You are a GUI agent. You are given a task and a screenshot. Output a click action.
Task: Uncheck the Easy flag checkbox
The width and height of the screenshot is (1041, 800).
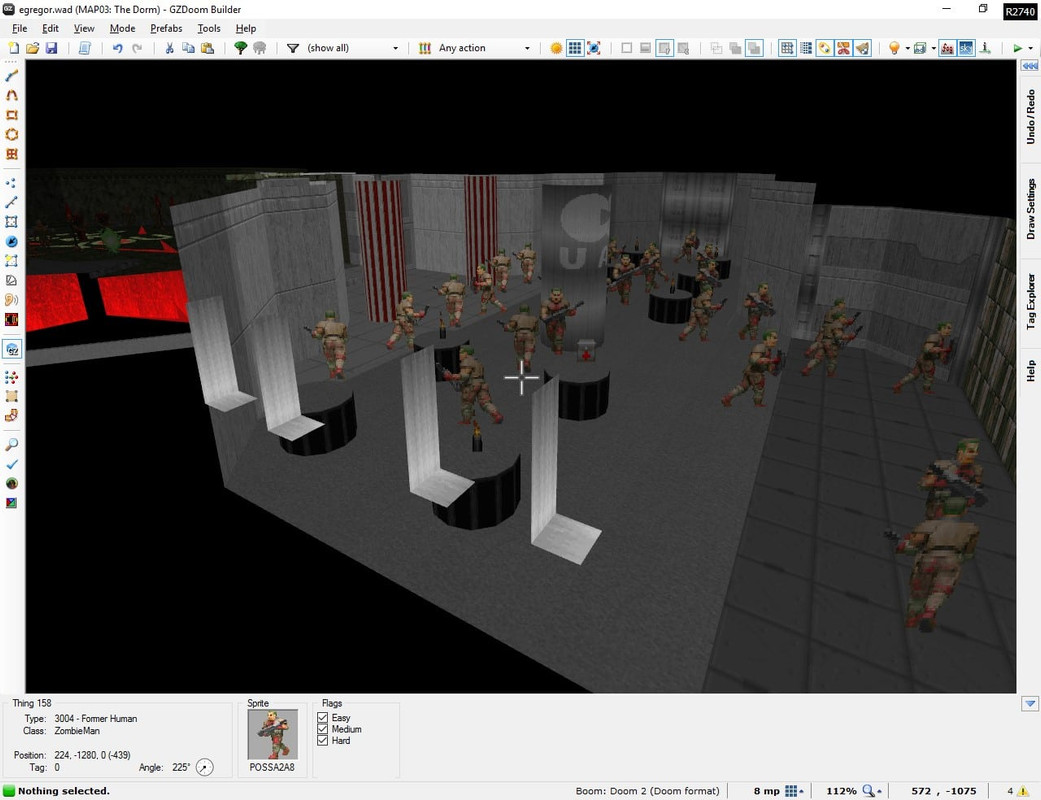(323, 718)
